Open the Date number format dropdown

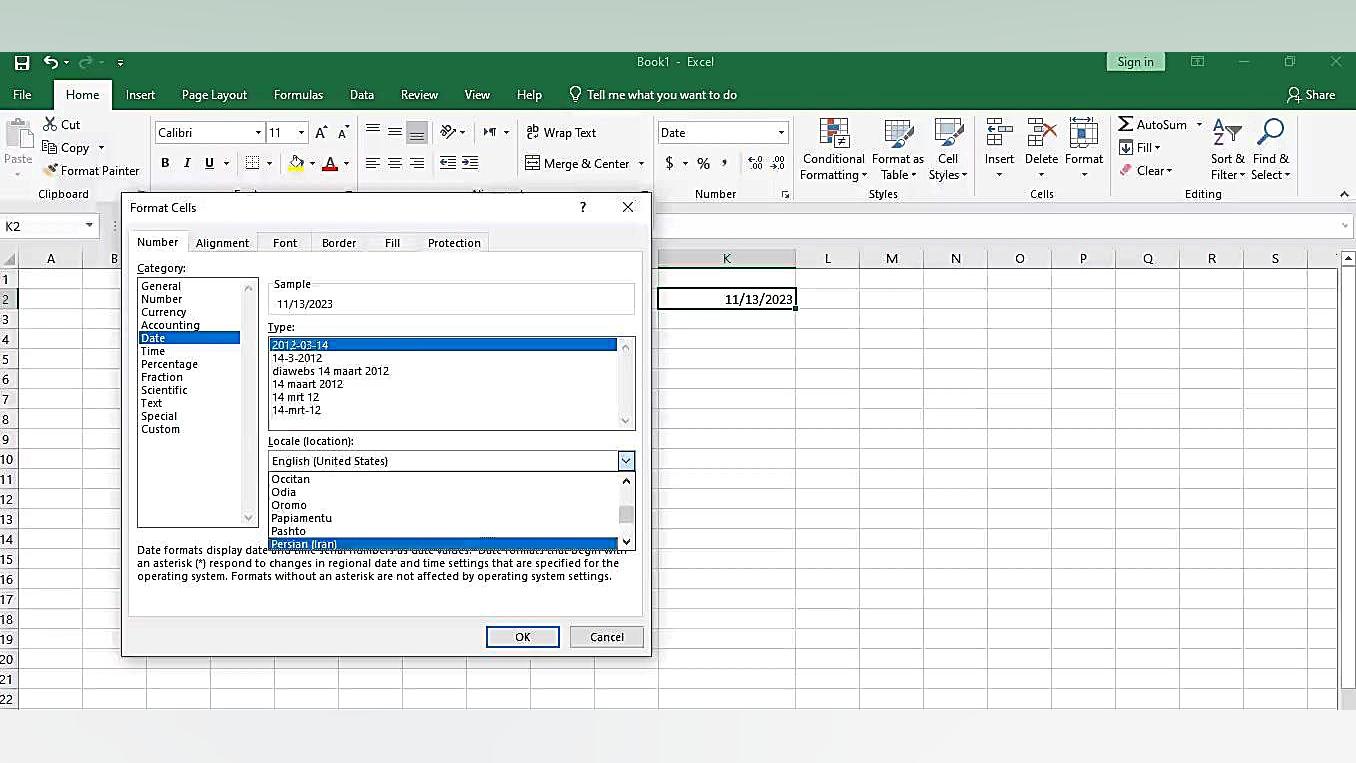tap(781, 132)
